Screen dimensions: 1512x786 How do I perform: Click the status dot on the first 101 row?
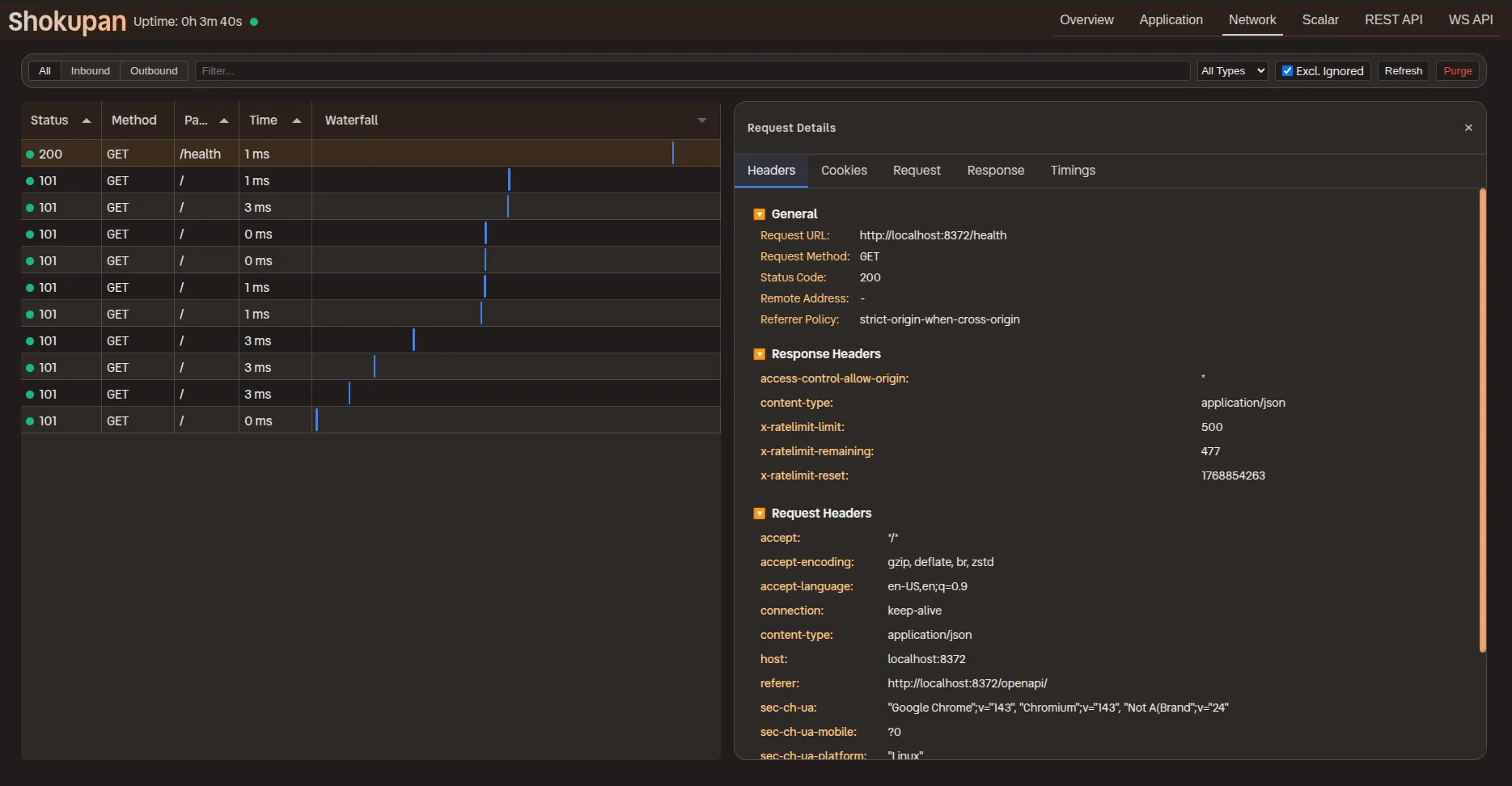point(29,180)
